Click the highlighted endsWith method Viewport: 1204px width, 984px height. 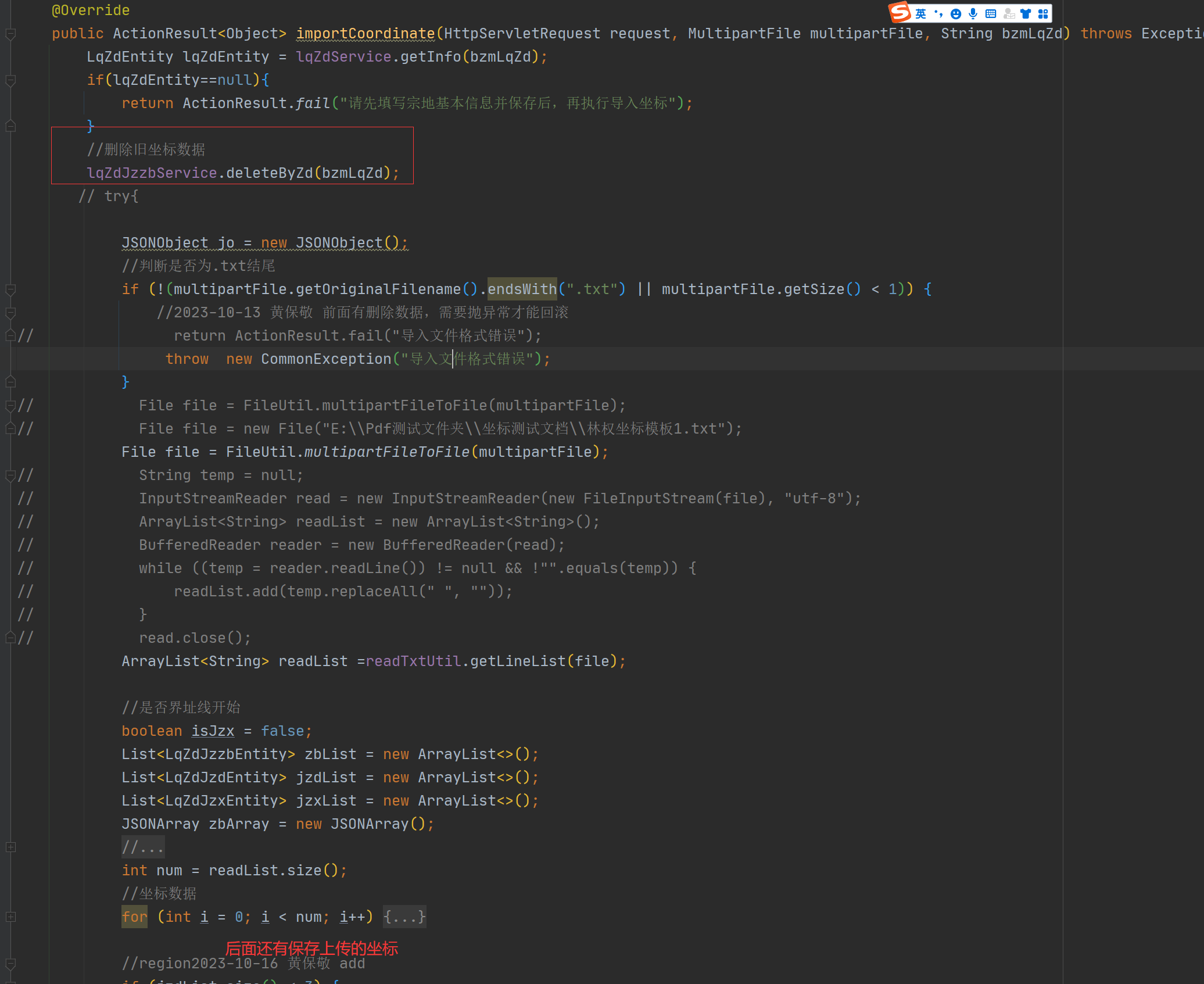coord(522,289)
